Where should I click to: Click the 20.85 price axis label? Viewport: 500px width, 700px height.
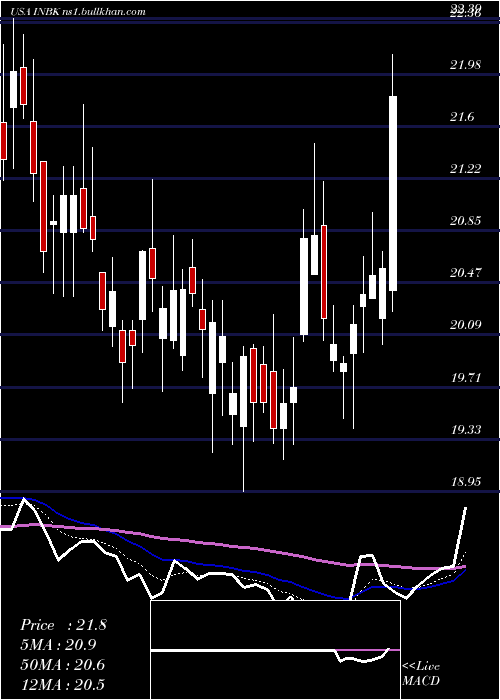point(466,221)
